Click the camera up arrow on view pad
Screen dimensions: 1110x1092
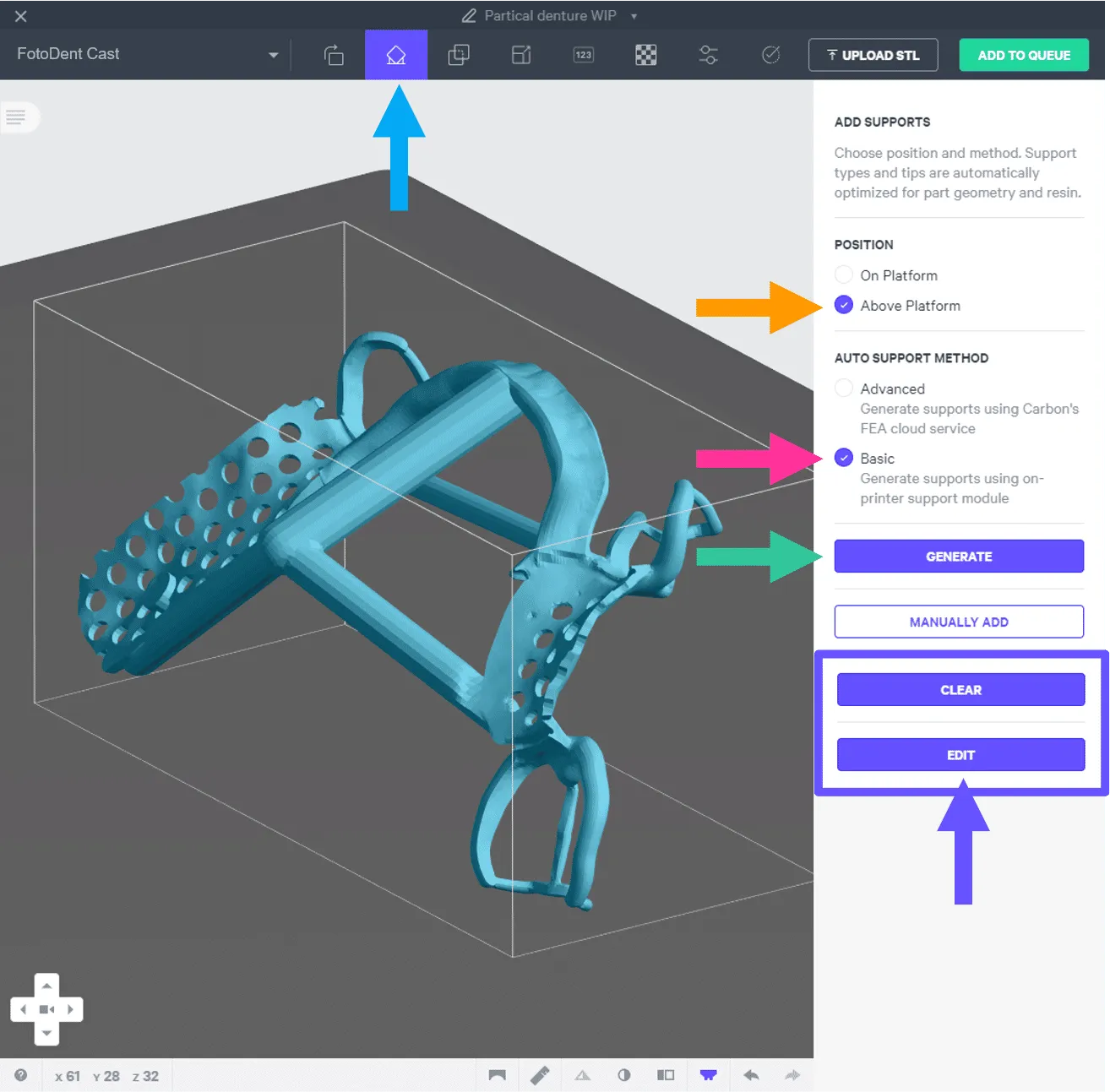46,986
